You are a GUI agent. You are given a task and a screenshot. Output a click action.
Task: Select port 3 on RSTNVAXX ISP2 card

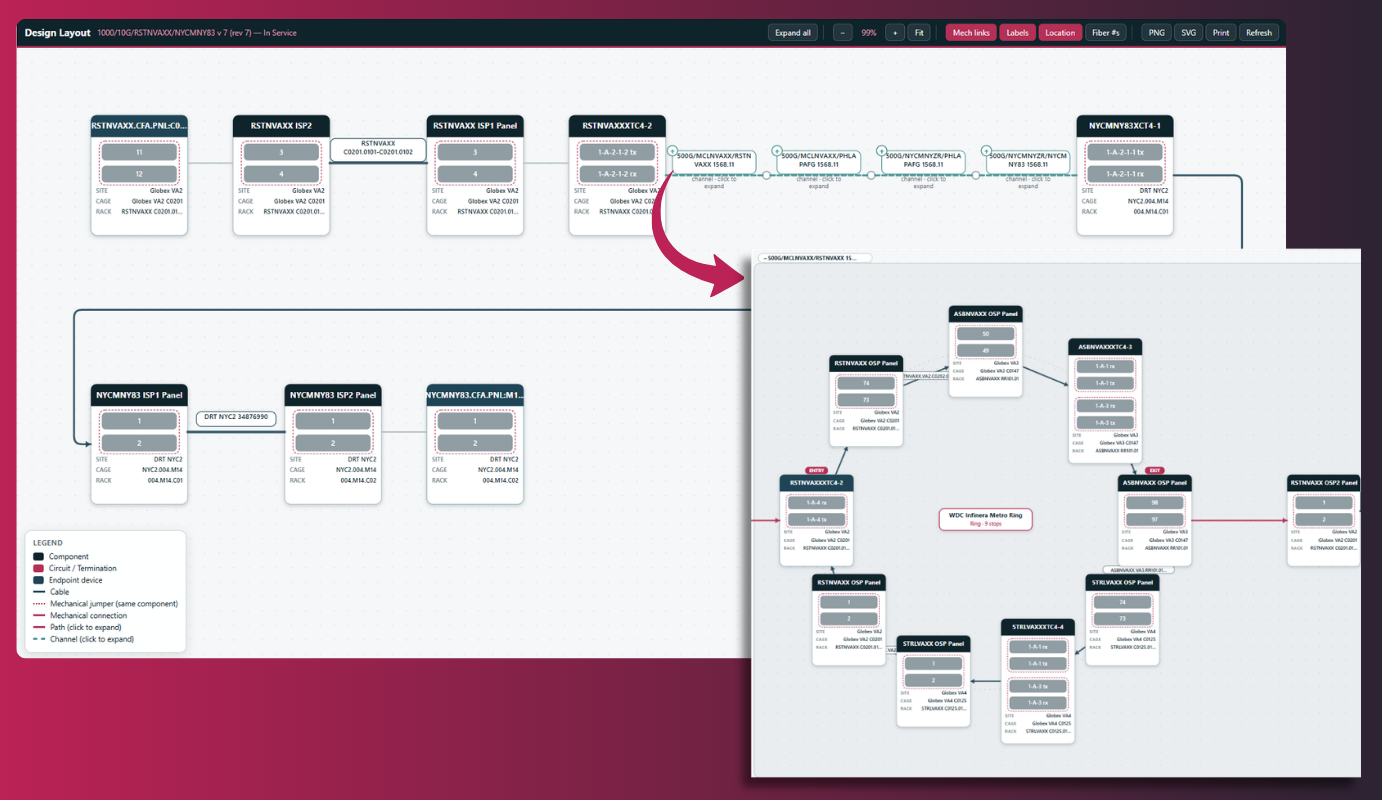coord(281,153)
